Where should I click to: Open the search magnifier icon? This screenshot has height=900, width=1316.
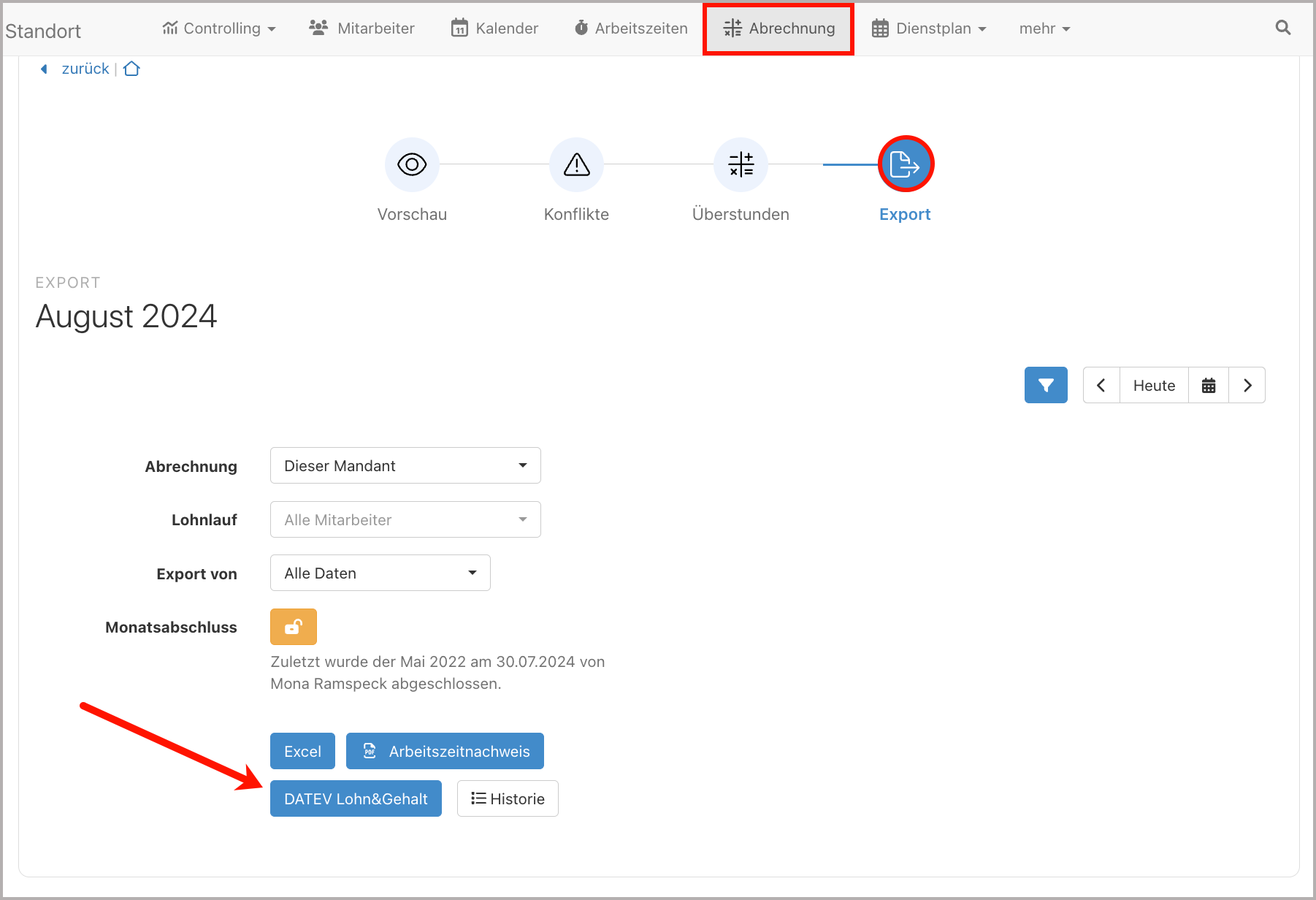pyautogui.click(x=1282, y=28)
